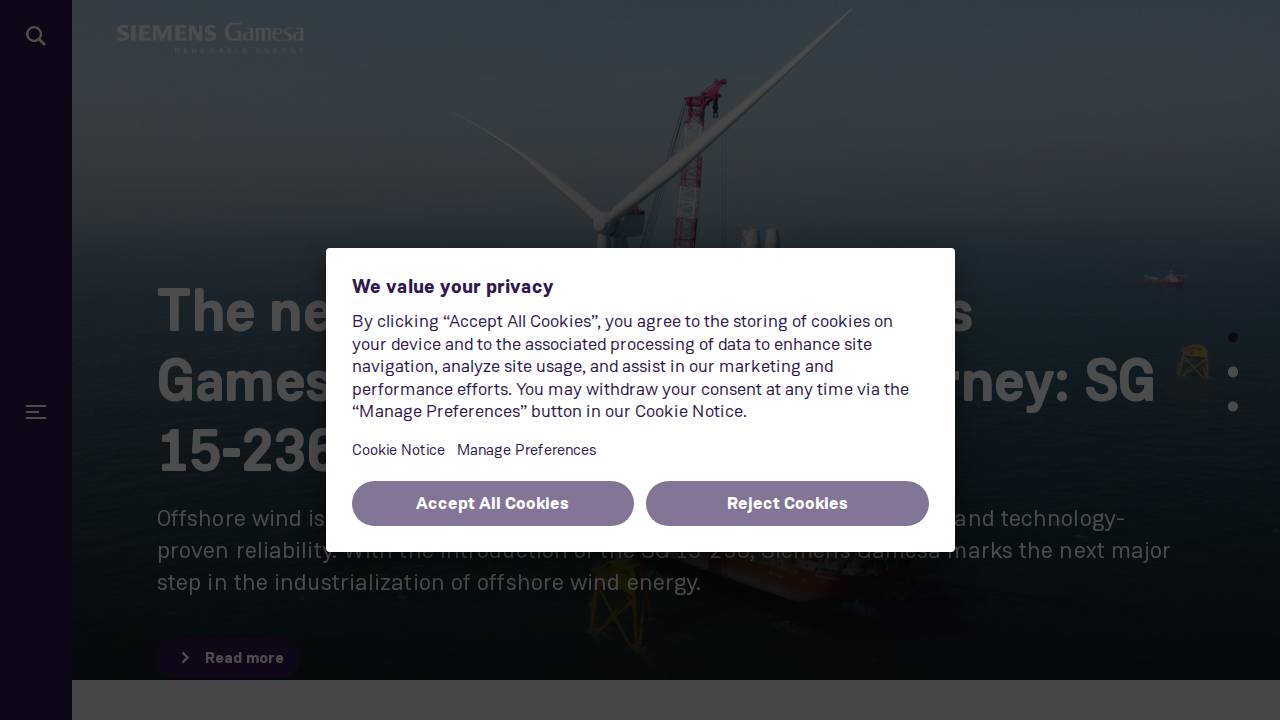Switch to the second hero slide dot

click(x=1233, y=372)
